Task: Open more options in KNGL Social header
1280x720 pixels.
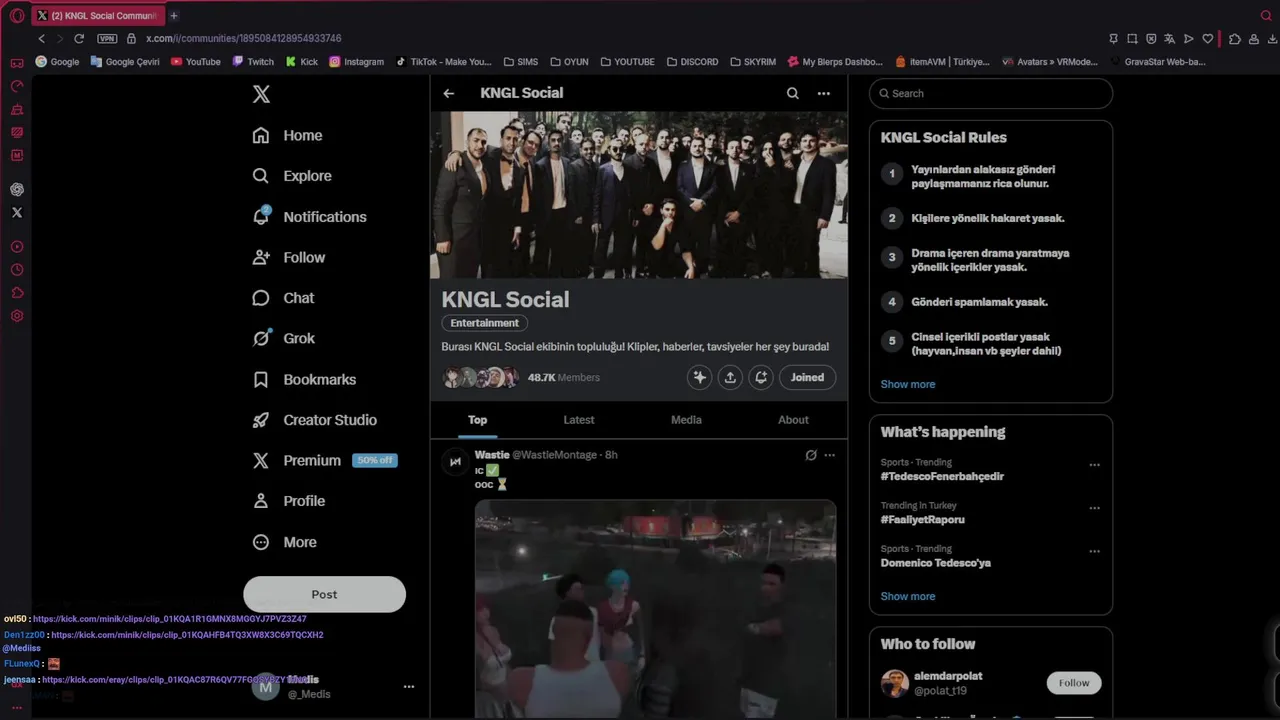Action: (x=823, y=93)
